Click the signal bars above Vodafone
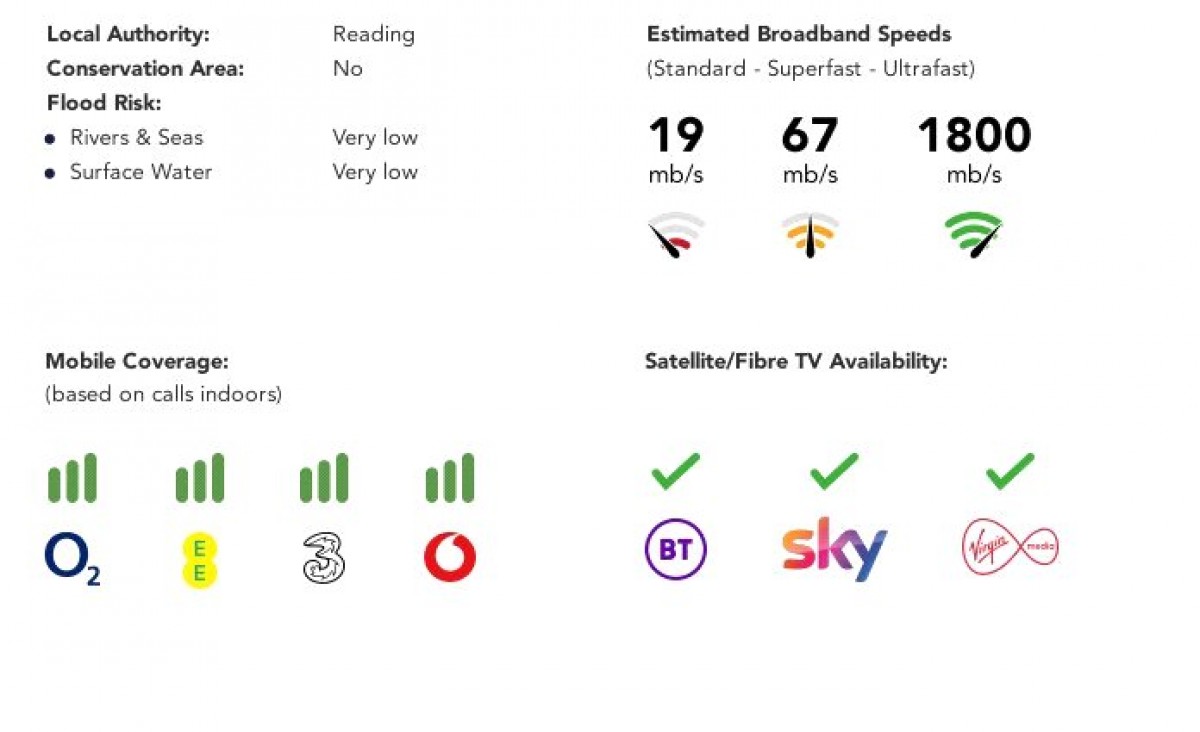Image resolution: width=1200 pixels, height=732 pixels. 450,478
